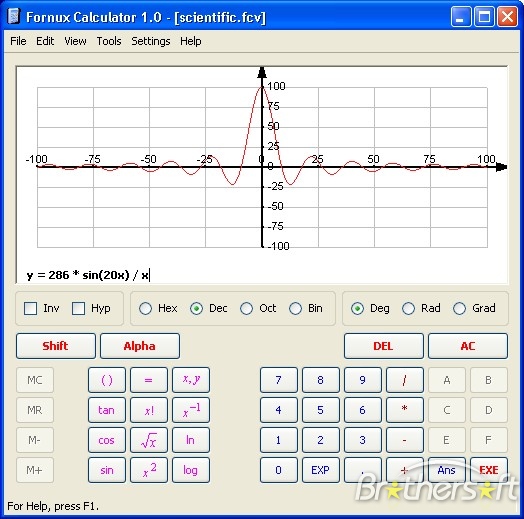
Task: Click the digit 1 key
Action: (x=279, y=440)
